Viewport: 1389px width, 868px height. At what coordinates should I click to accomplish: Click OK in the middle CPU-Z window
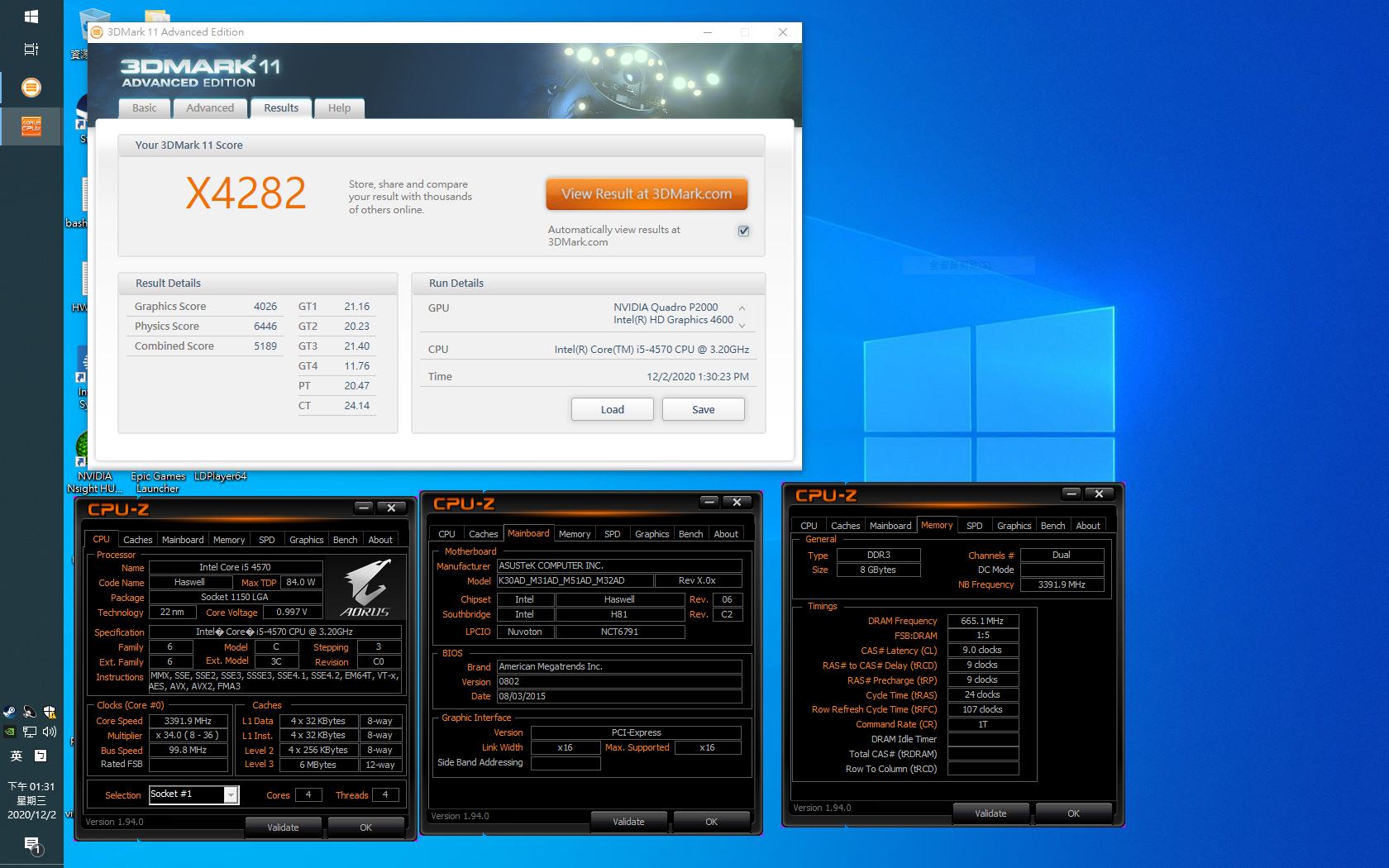tap(711, 822)
